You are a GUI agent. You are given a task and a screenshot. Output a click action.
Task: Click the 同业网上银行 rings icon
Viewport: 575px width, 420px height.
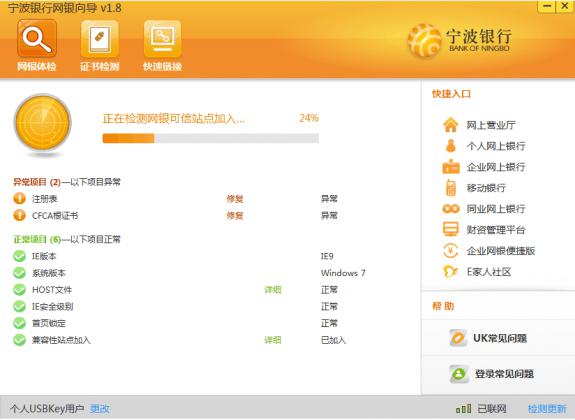pos(451,209)
